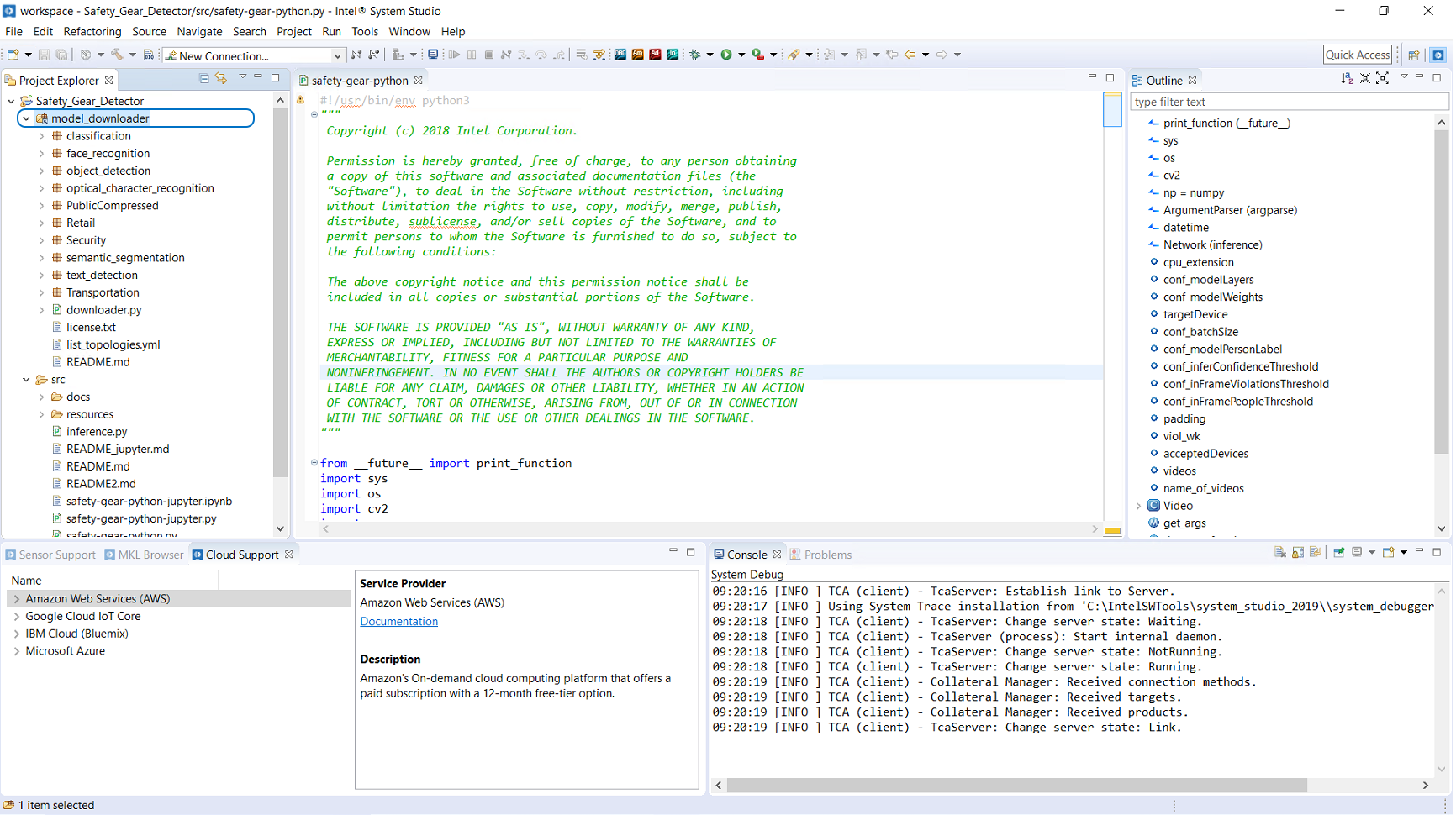The height and width of the screenshot is (815, 1456).
Task: Click the DBG debugger icon
Action: tap(620, 55)
